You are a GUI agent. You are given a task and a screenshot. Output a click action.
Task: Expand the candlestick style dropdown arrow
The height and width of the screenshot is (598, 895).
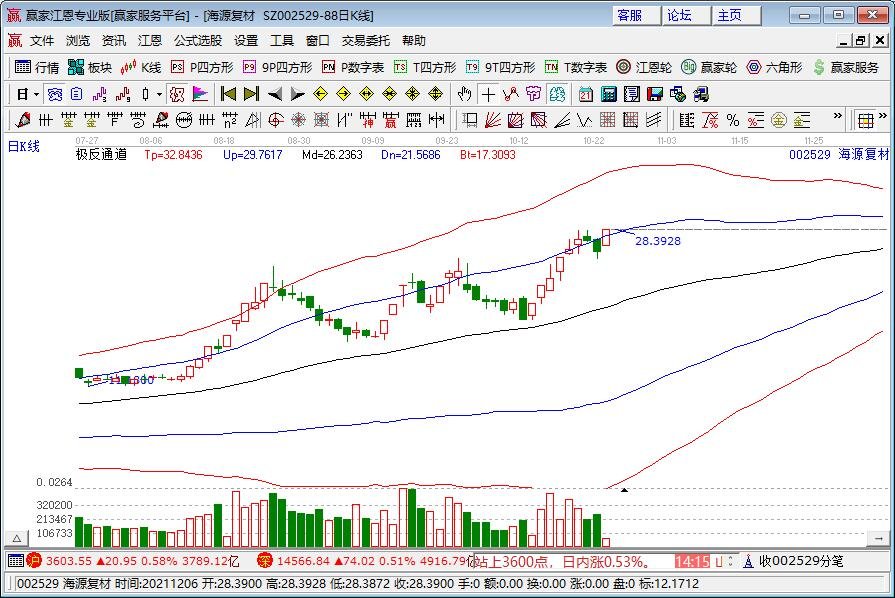click(160, 94)
